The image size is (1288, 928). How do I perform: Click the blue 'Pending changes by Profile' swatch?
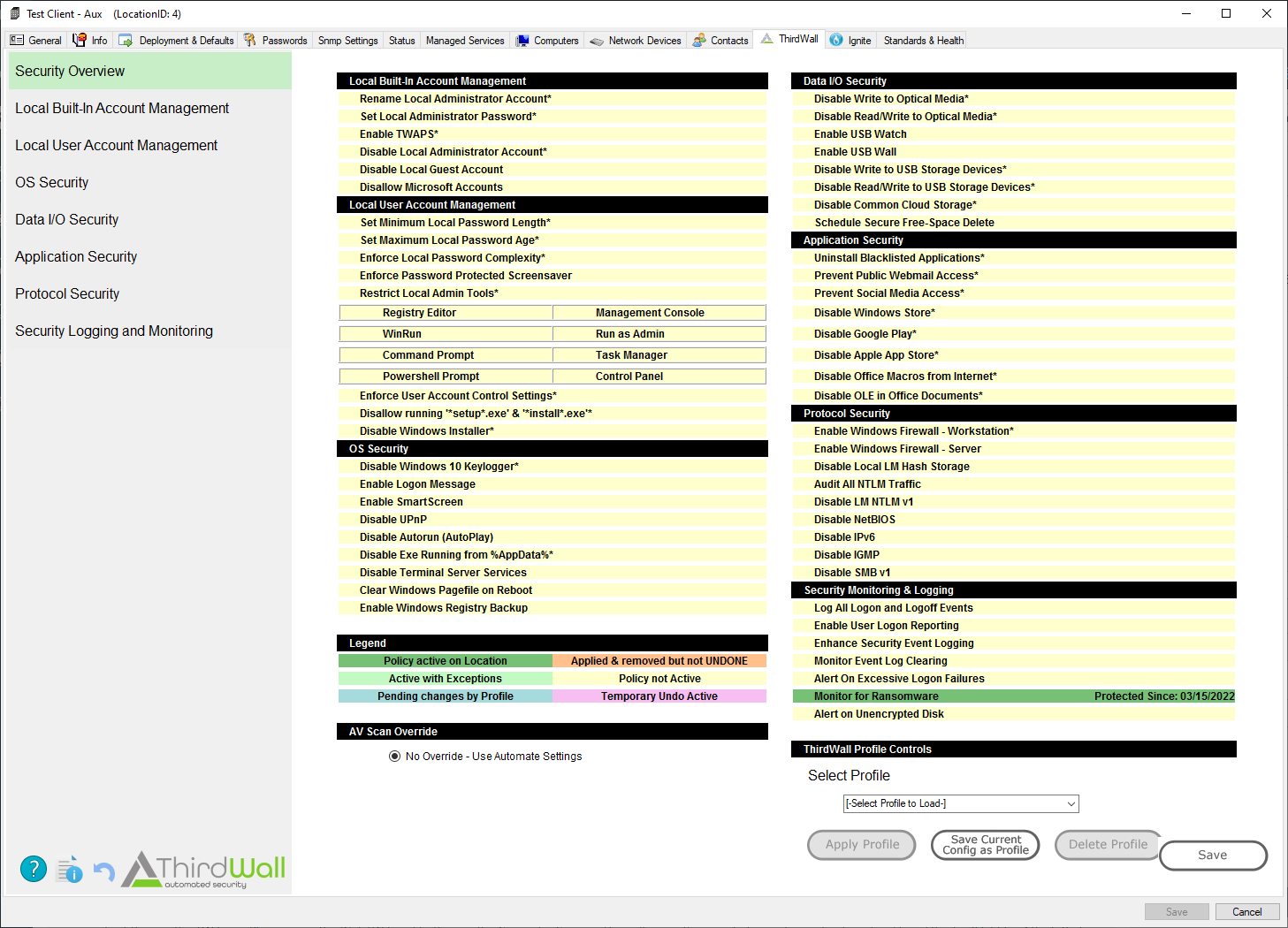coord(446,696)
